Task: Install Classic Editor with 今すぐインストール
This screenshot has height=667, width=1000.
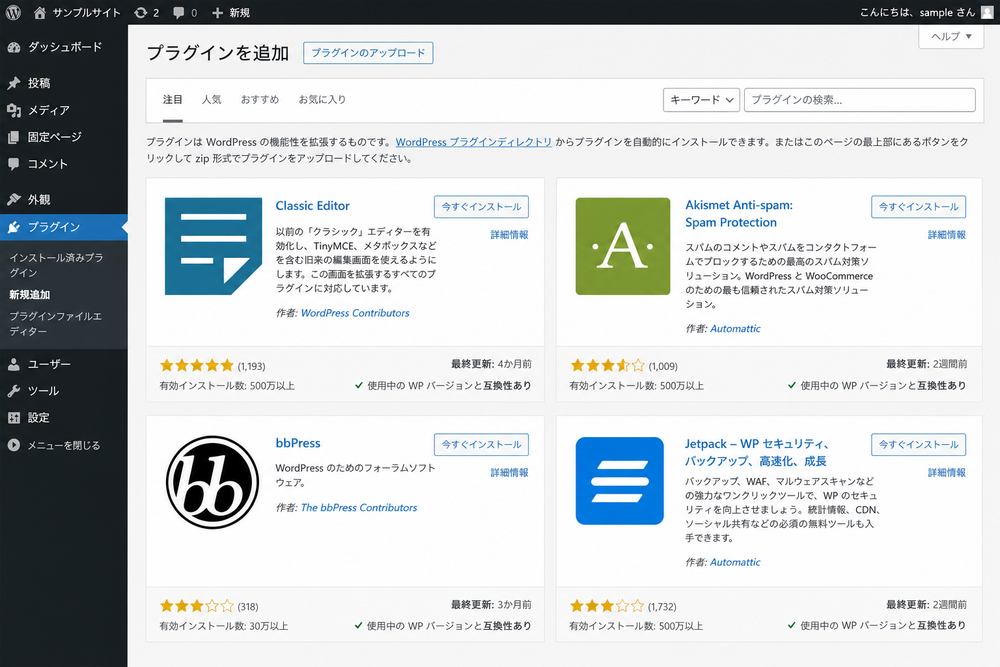Action: coord(482,207)
